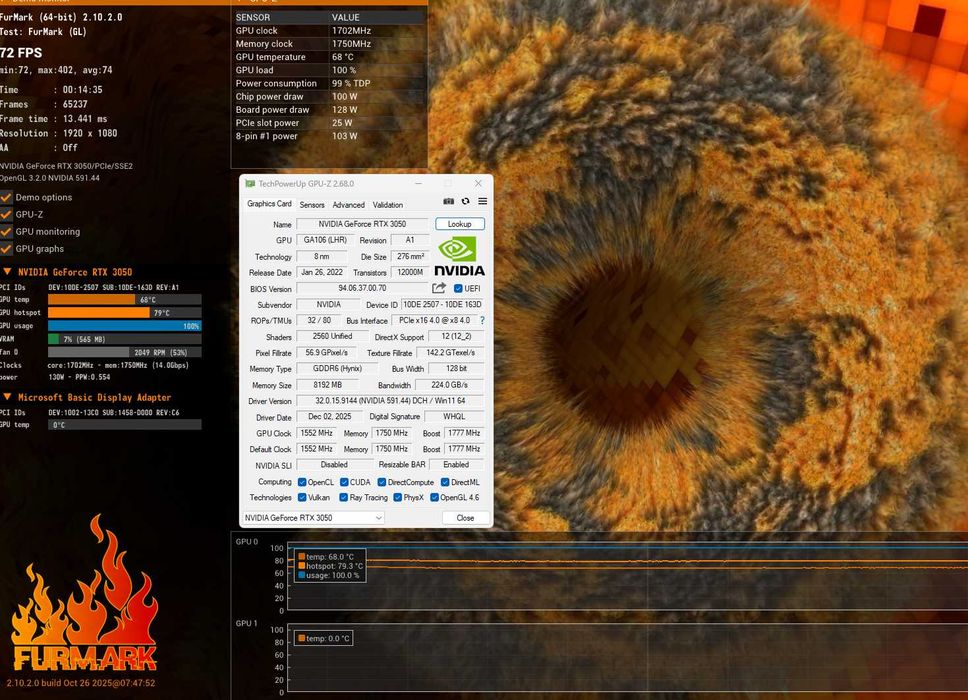968x700 pixels.
Task: Click the GPU 1 temp: 0.0 °C legend
Action: coord(323,638)
